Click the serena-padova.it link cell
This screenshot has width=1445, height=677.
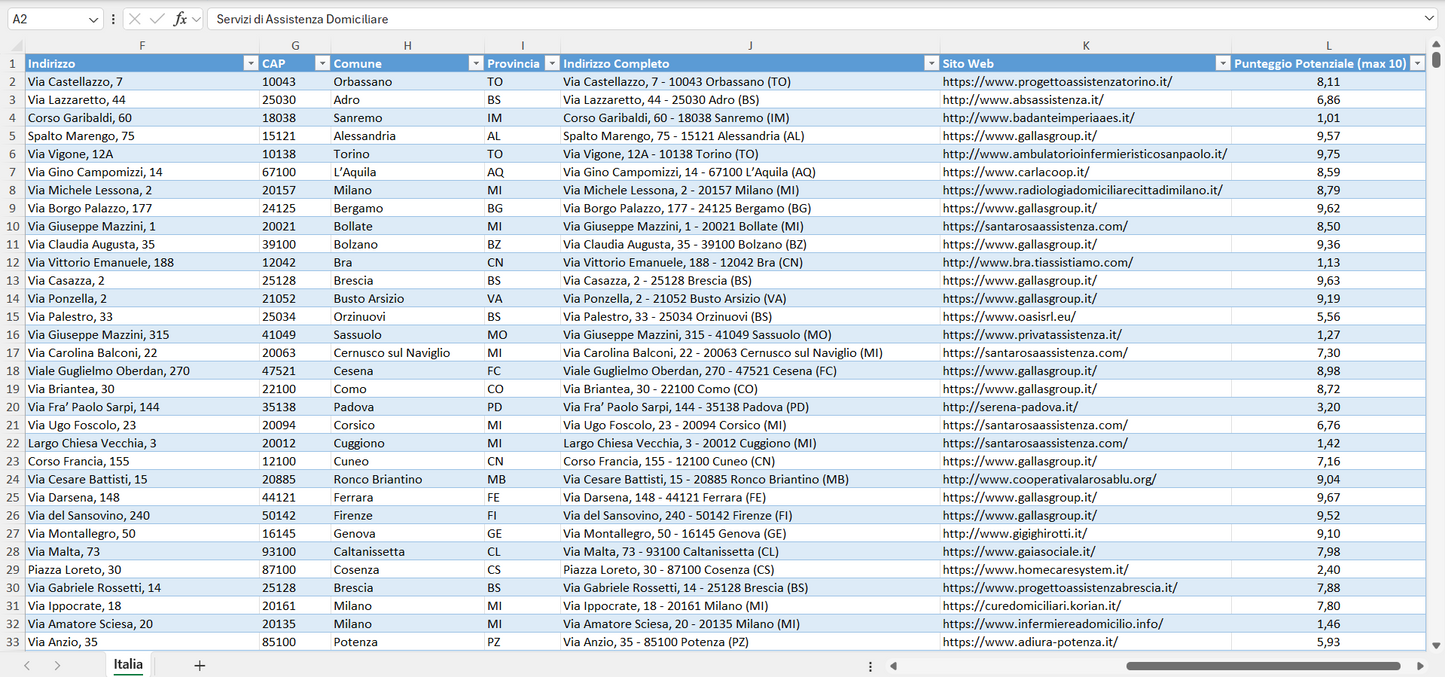pyautogui.click(x=1010, y=407)
